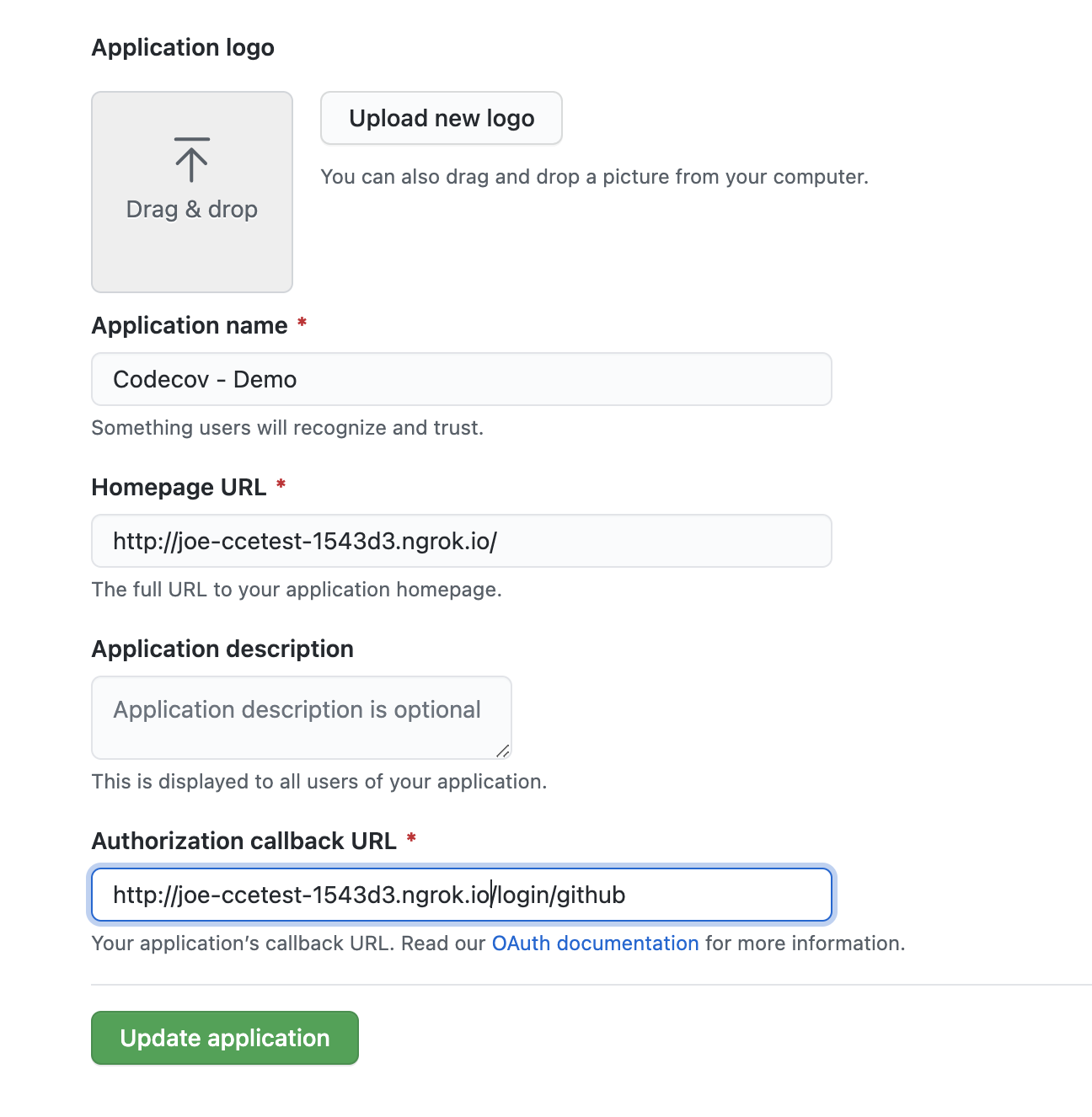
Task: Click the upload arrow icon in logo box
Action: [191, 159]
